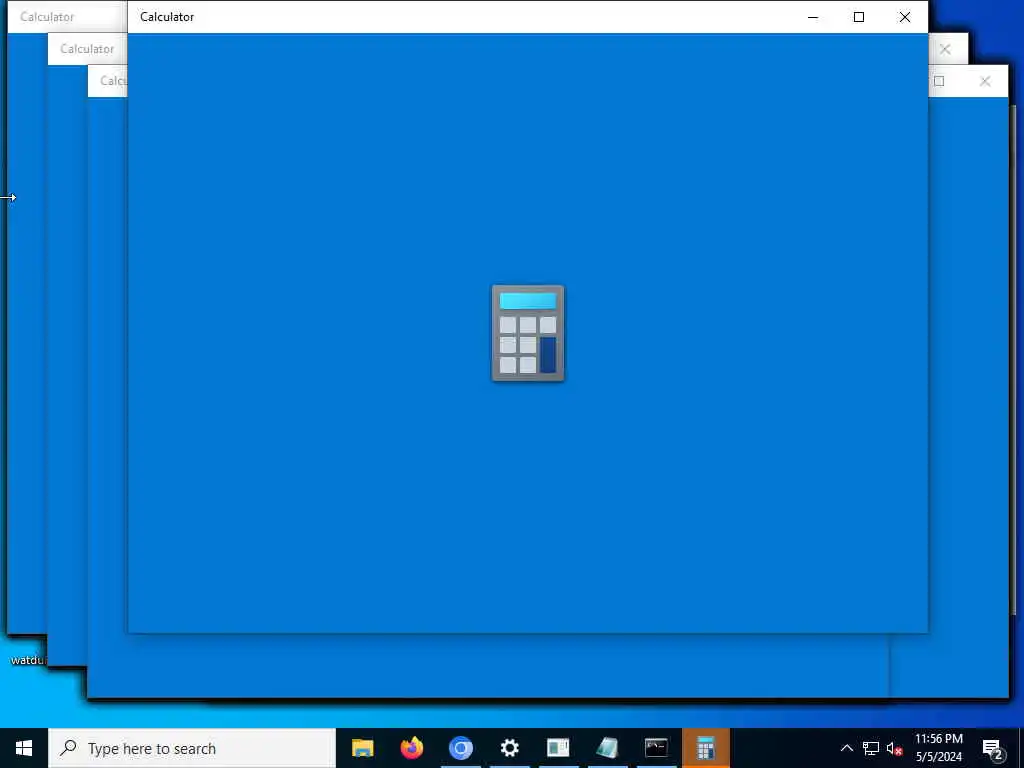
Task: Close the front Calculator window
Action: click(904, 17)
